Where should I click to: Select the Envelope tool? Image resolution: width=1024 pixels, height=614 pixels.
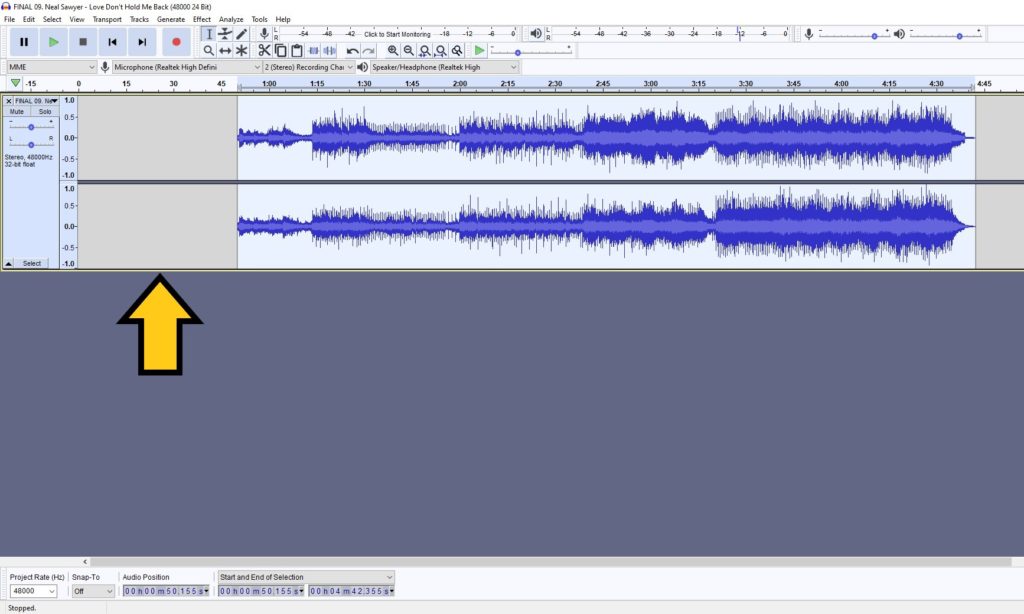[x=224, y=34]
